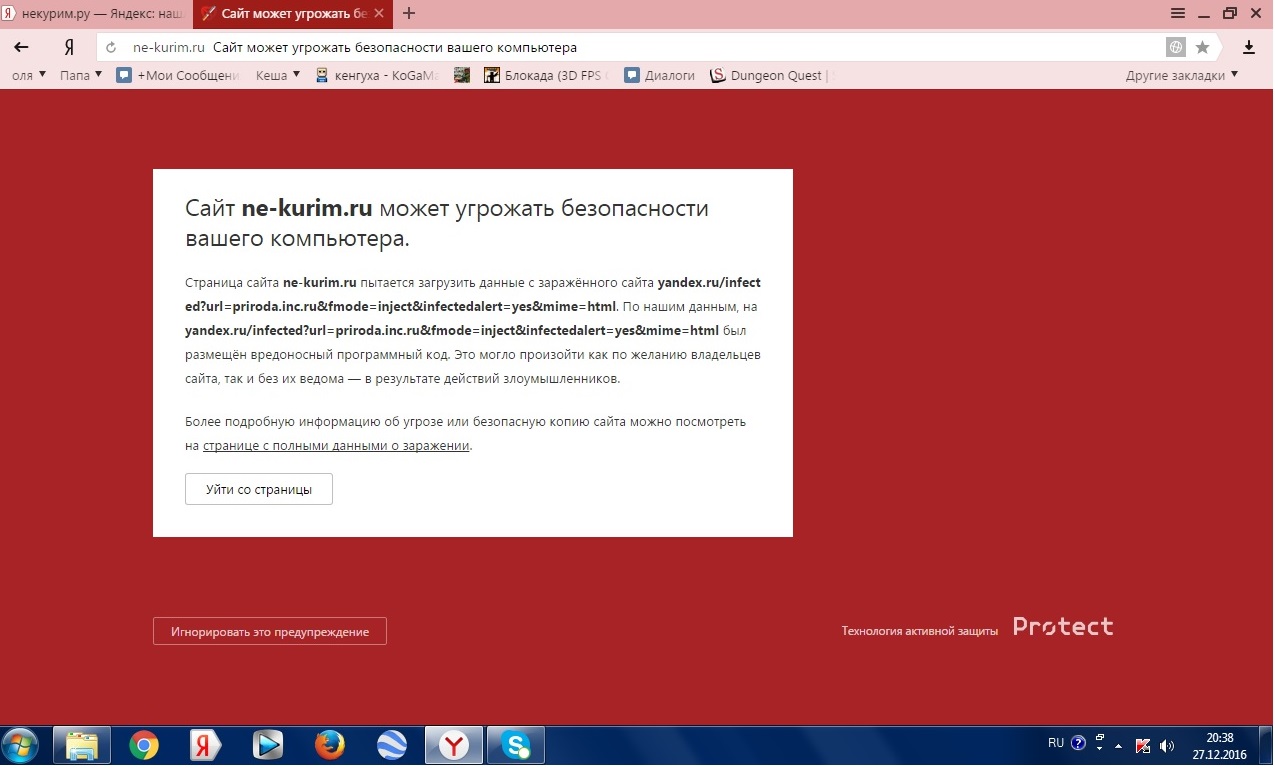Show hidden tray icons arrow
Image resolution: width=1275 pixels, height=769 pixels.
(1119, 746)
